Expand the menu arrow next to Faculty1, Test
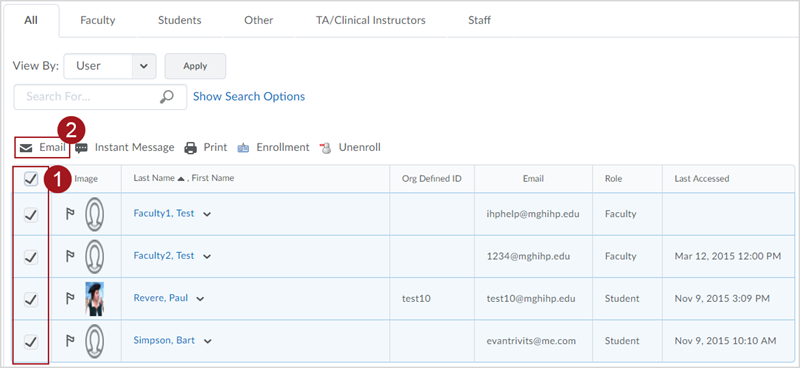Screen dimensions: 800x368 207,214
